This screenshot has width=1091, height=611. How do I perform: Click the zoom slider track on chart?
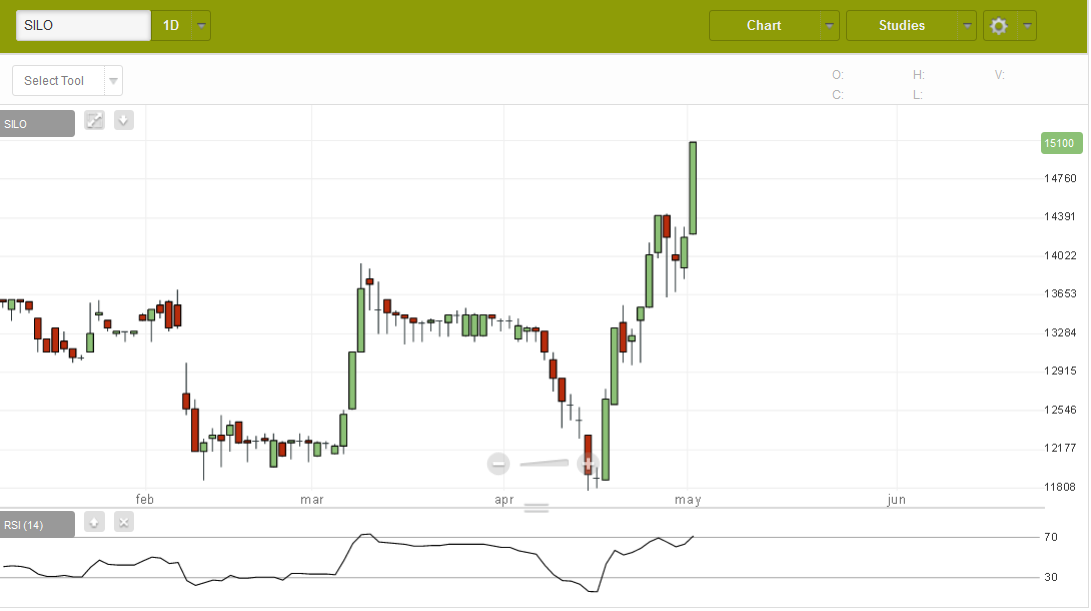pyautogui.click(x=543, y=463)
